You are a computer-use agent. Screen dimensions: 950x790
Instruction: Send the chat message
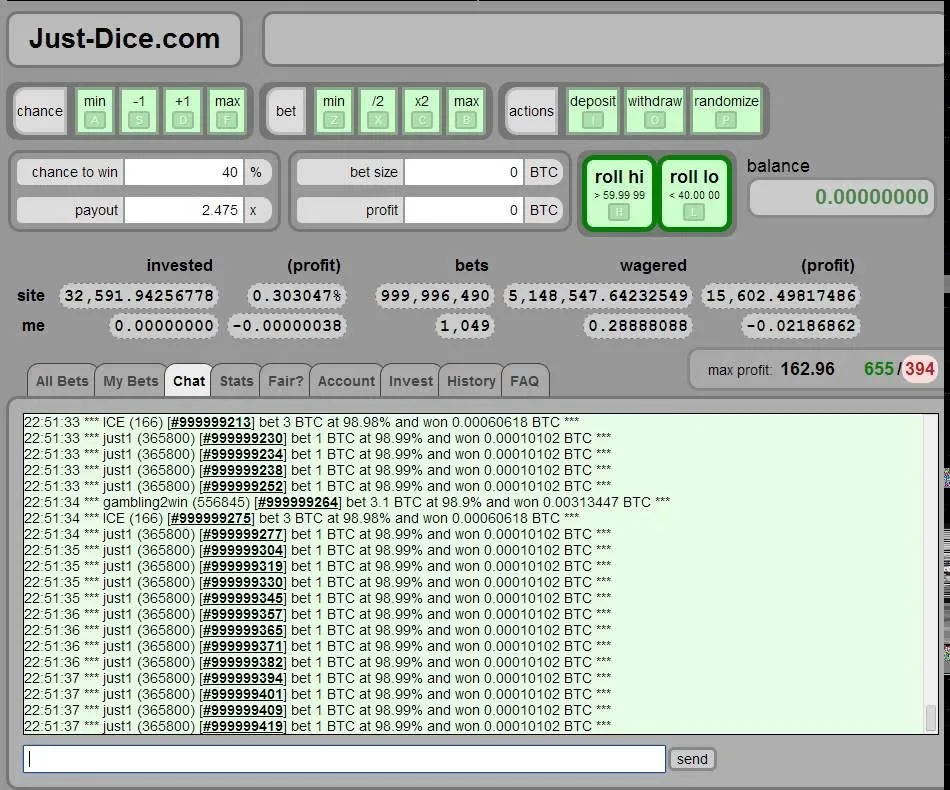(692, 759)
